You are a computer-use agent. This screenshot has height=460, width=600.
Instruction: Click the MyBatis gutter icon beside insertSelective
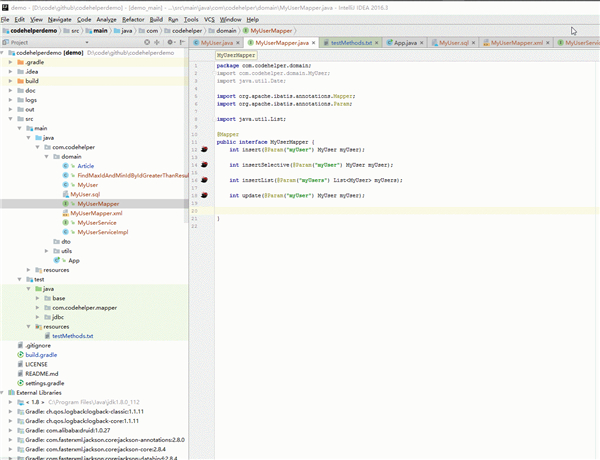(x=204, y=164)
